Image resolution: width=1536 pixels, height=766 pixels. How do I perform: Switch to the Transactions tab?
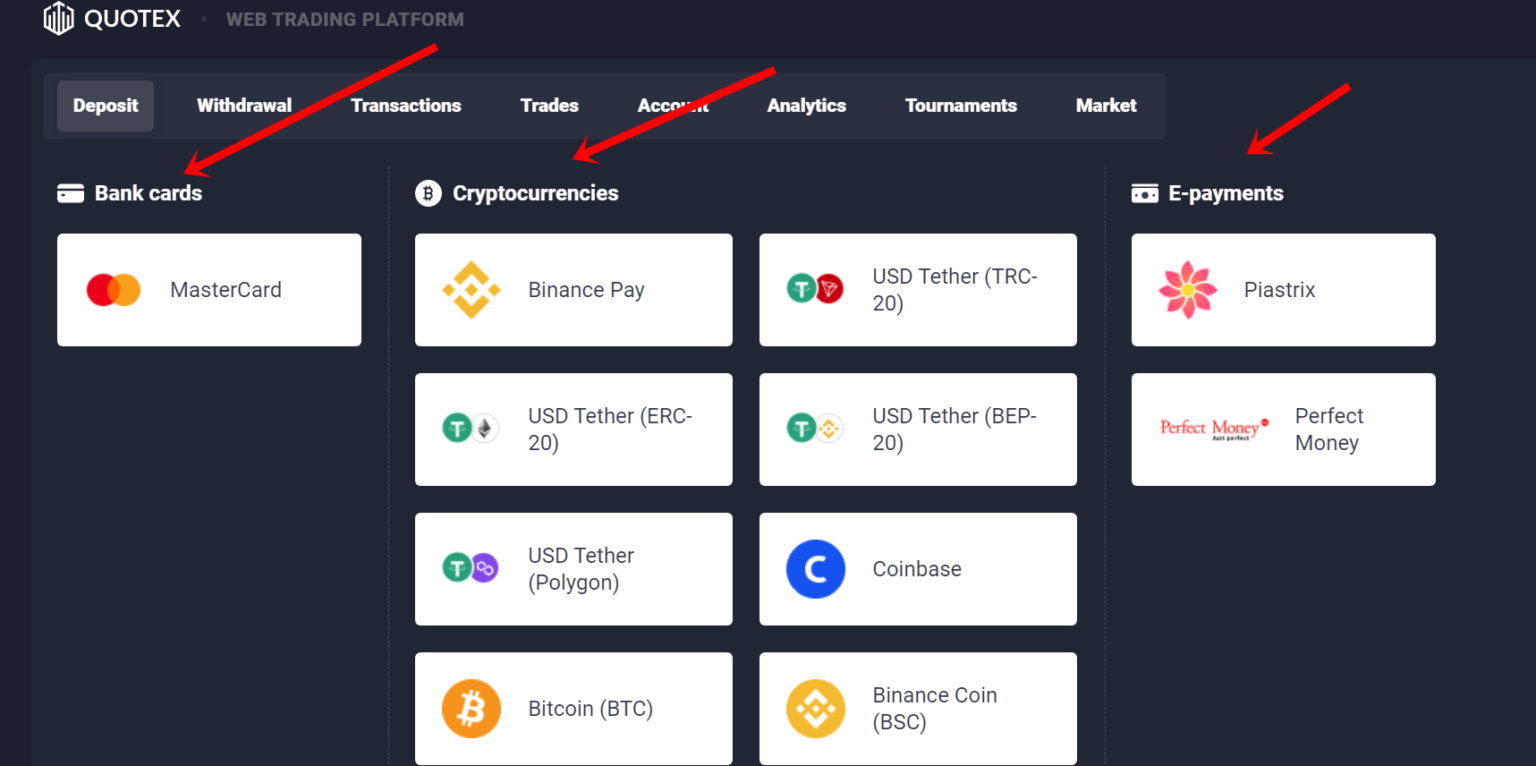pyautogui.click(x=406, y=106)
